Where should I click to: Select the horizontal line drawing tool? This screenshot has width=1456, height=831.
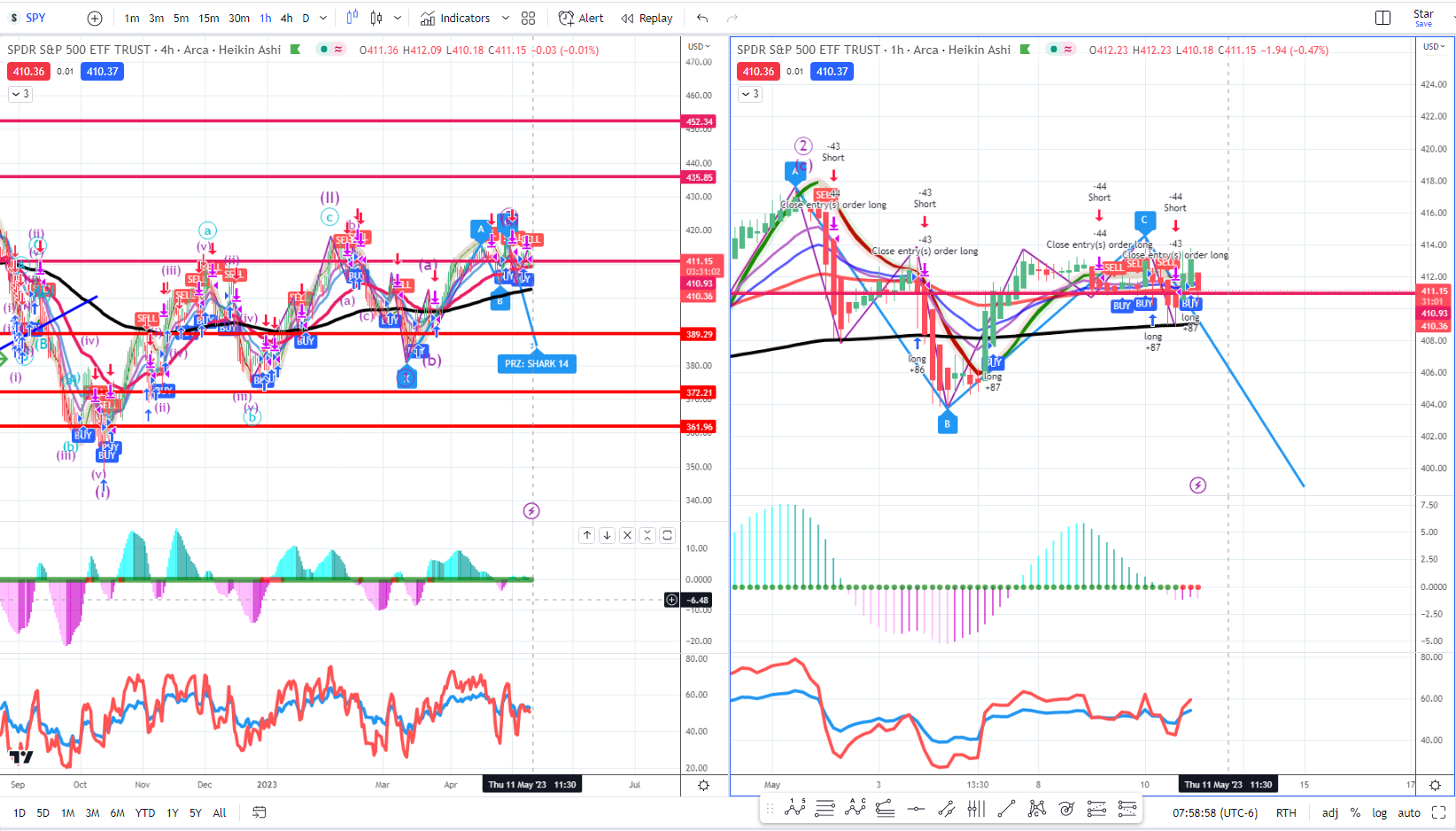click(916, 808)
